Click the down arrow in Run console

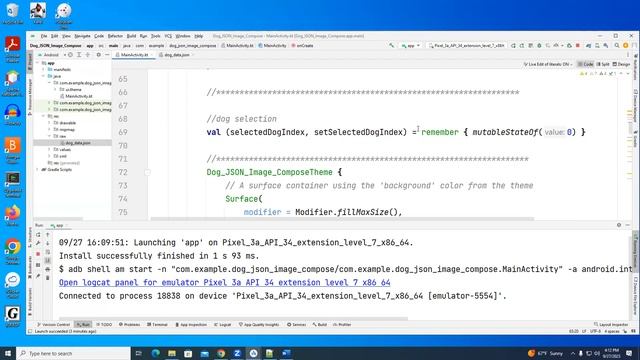(x=48, y=243)
